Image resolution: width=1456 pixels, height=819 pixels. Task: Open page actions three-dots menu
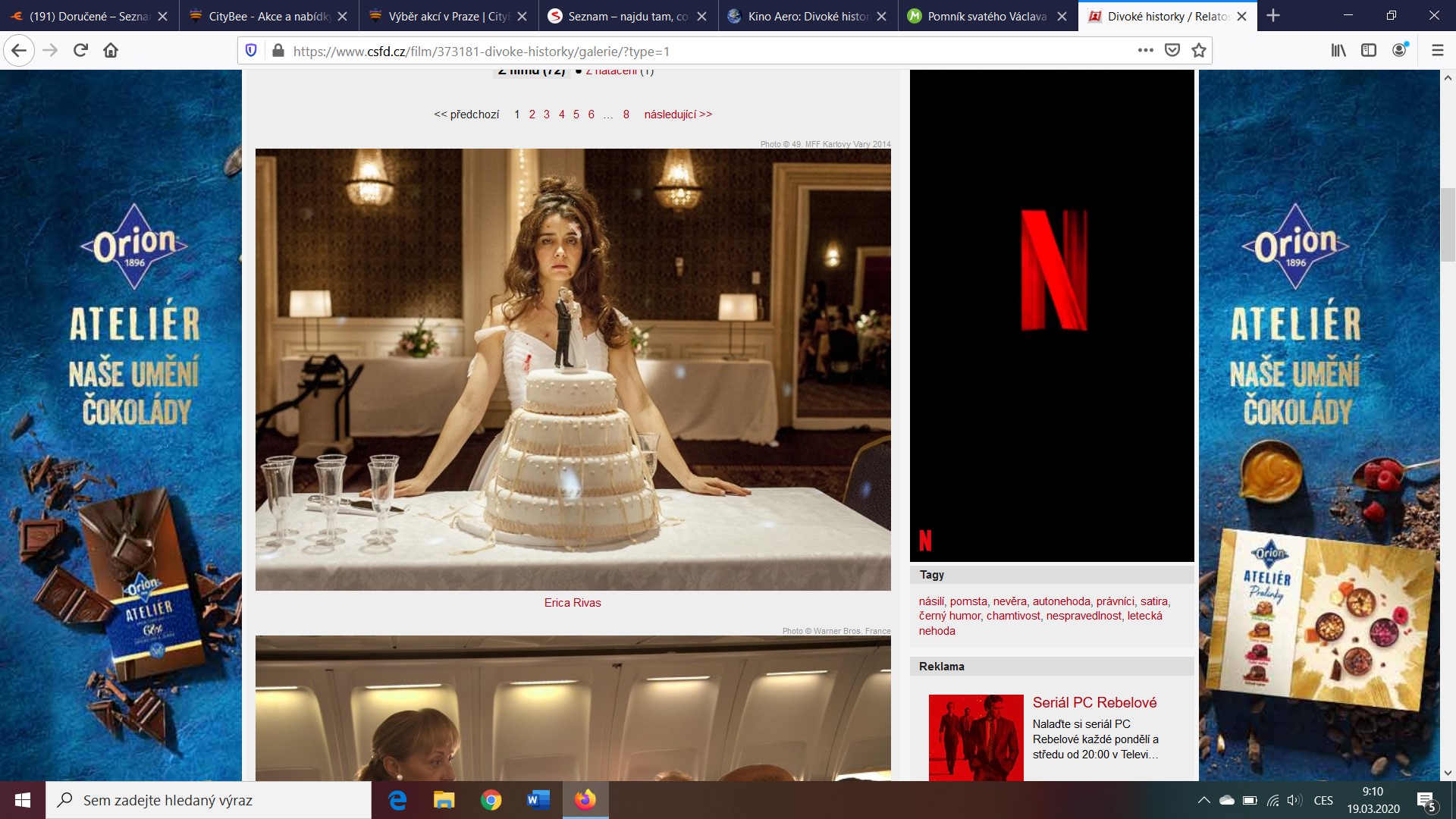1145,51
